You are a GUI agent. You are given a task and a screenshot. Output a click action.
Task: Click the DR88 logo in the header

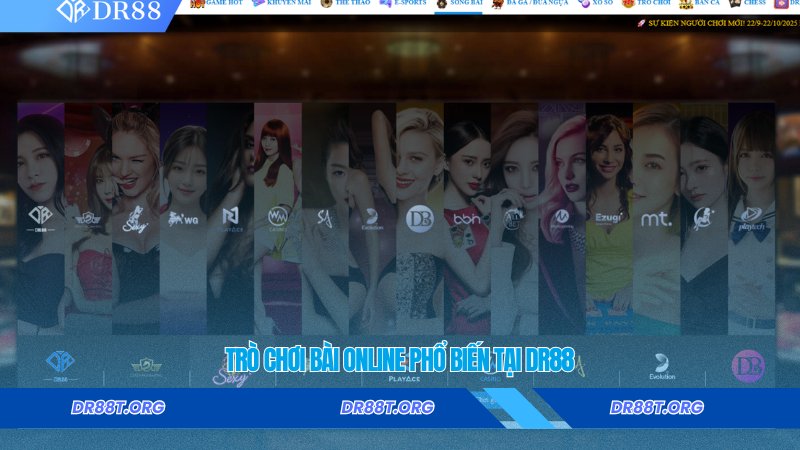click(109, 11)
